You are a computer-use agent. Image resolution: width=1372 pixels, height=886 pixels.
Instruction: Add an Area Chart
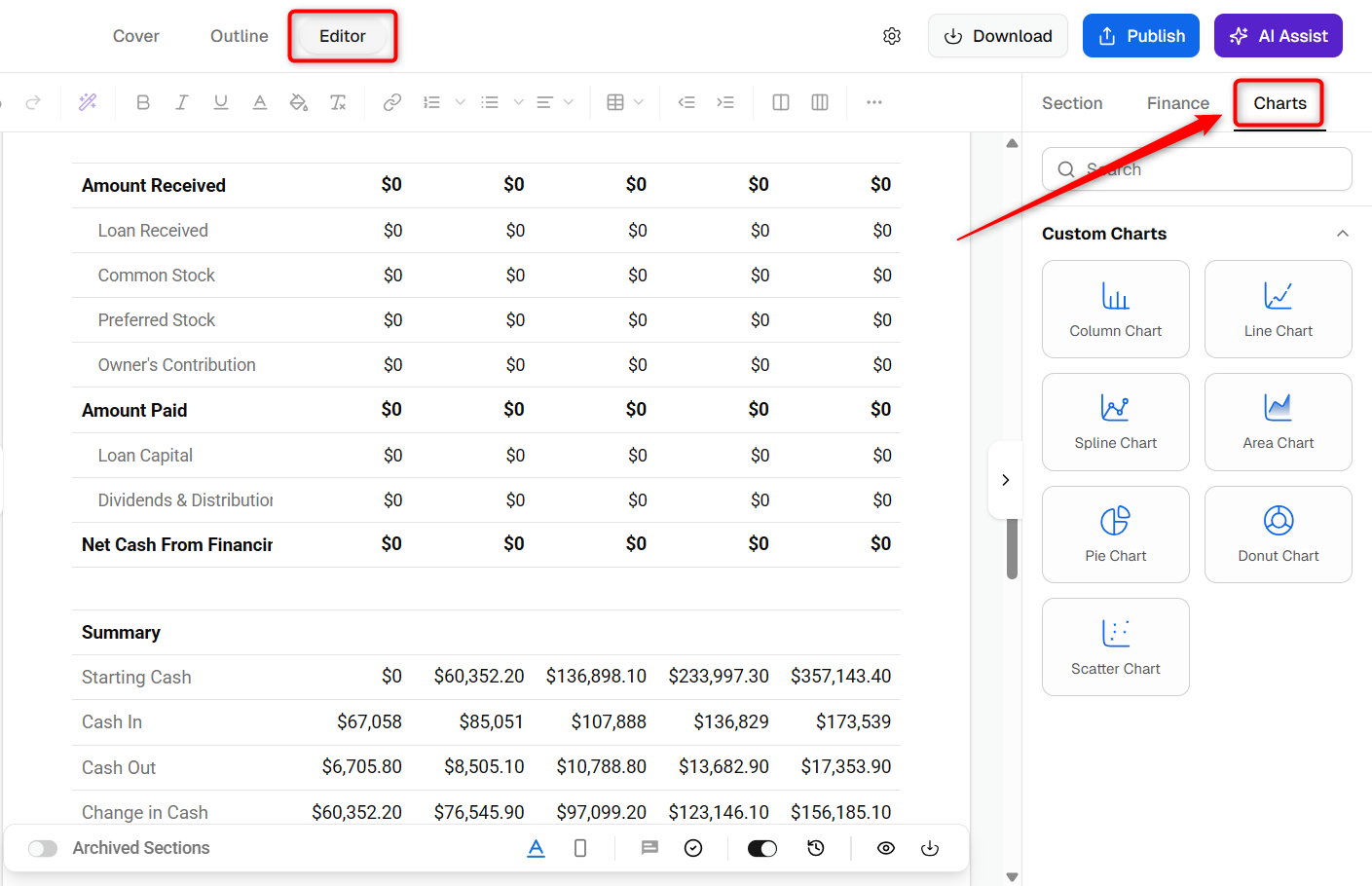tap(1279, 423)
